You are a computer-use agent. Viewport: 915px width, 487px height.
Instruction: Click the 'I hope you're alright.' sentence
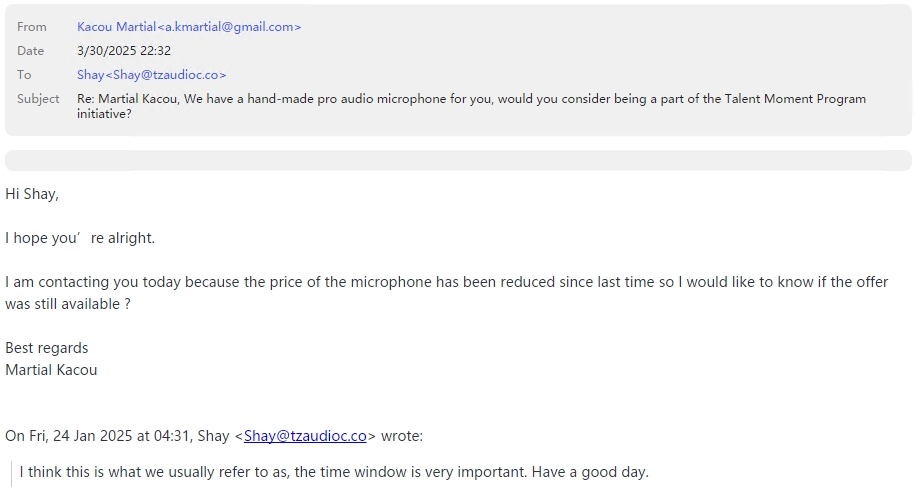click(80, 238)
